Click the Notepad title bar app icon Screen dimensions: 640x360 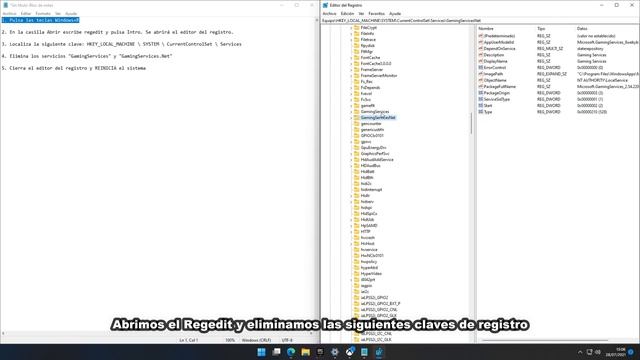pos(5,5)
